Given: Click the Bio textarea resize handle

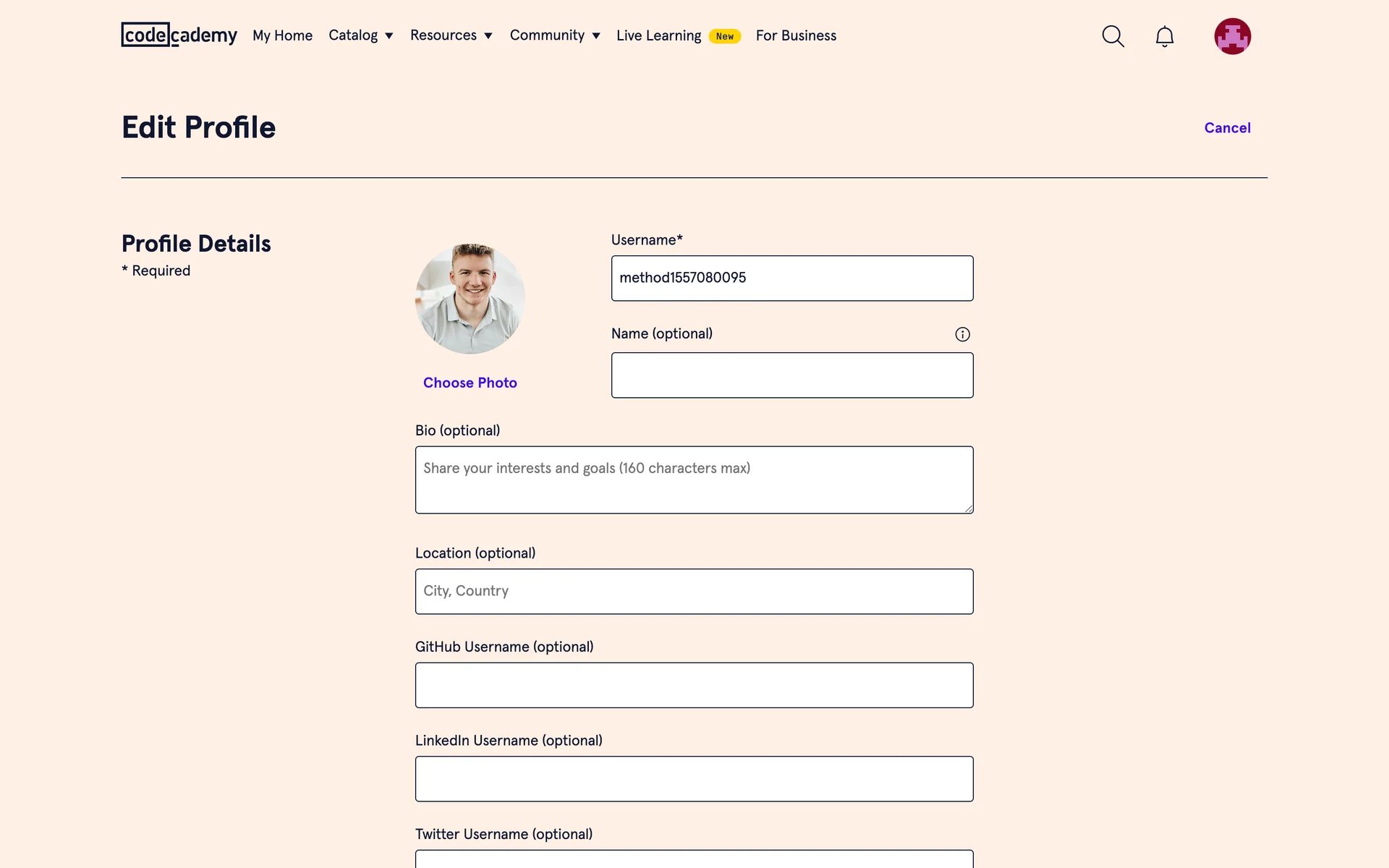Looking at the screenshot, I should coord(968,509).
